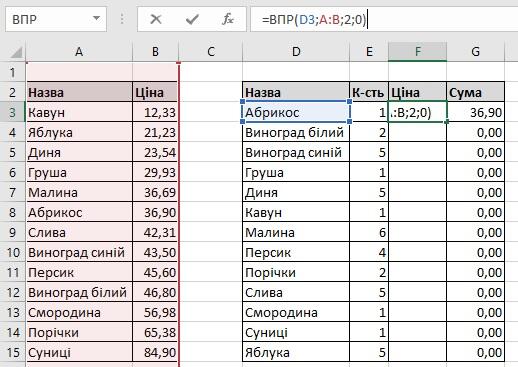Cancel the formula entry with the X icon

[x=156, y=19]
